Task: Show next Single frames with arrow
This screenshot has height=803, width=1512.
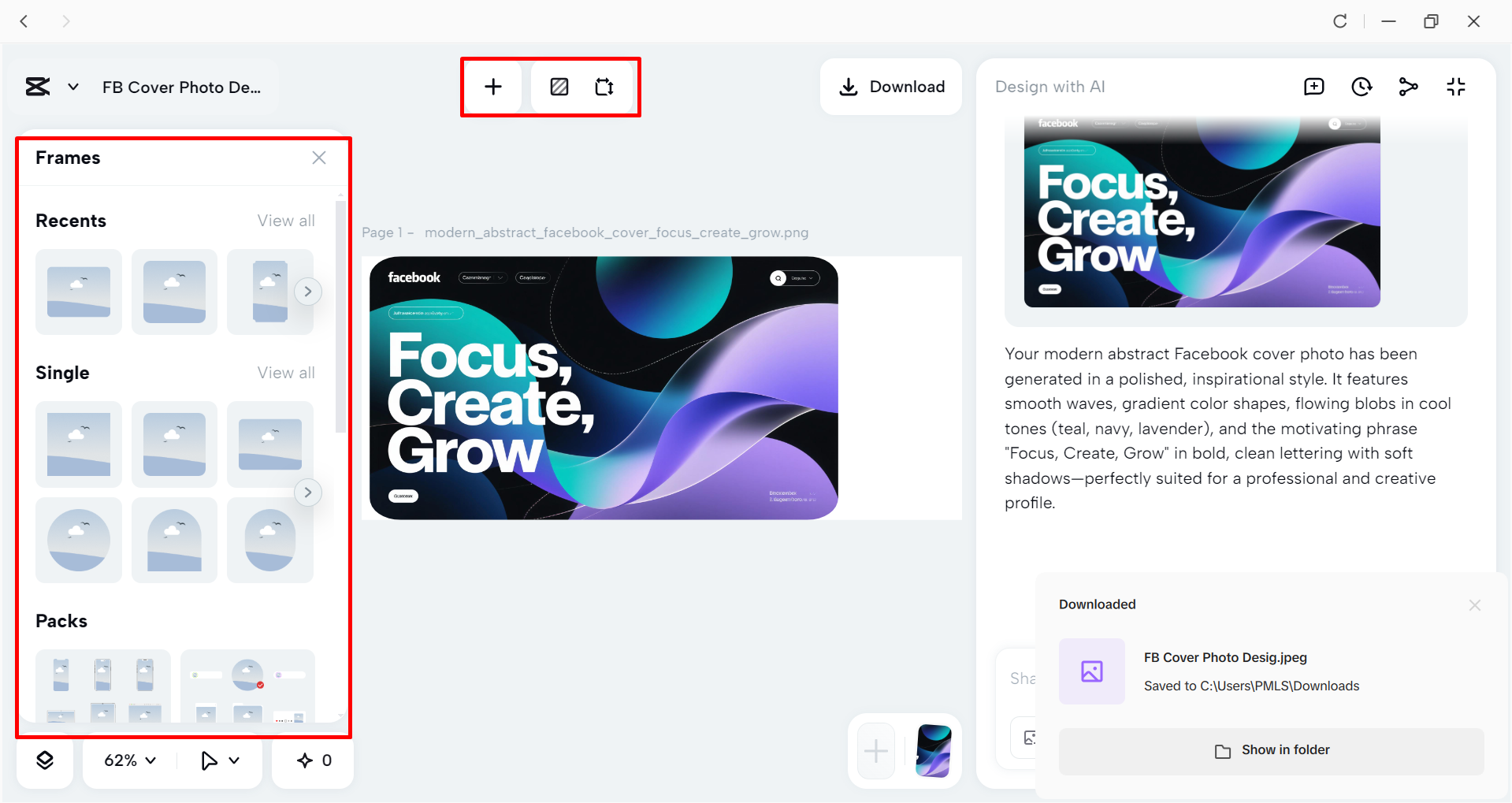Action: click(x=308, y=493)
